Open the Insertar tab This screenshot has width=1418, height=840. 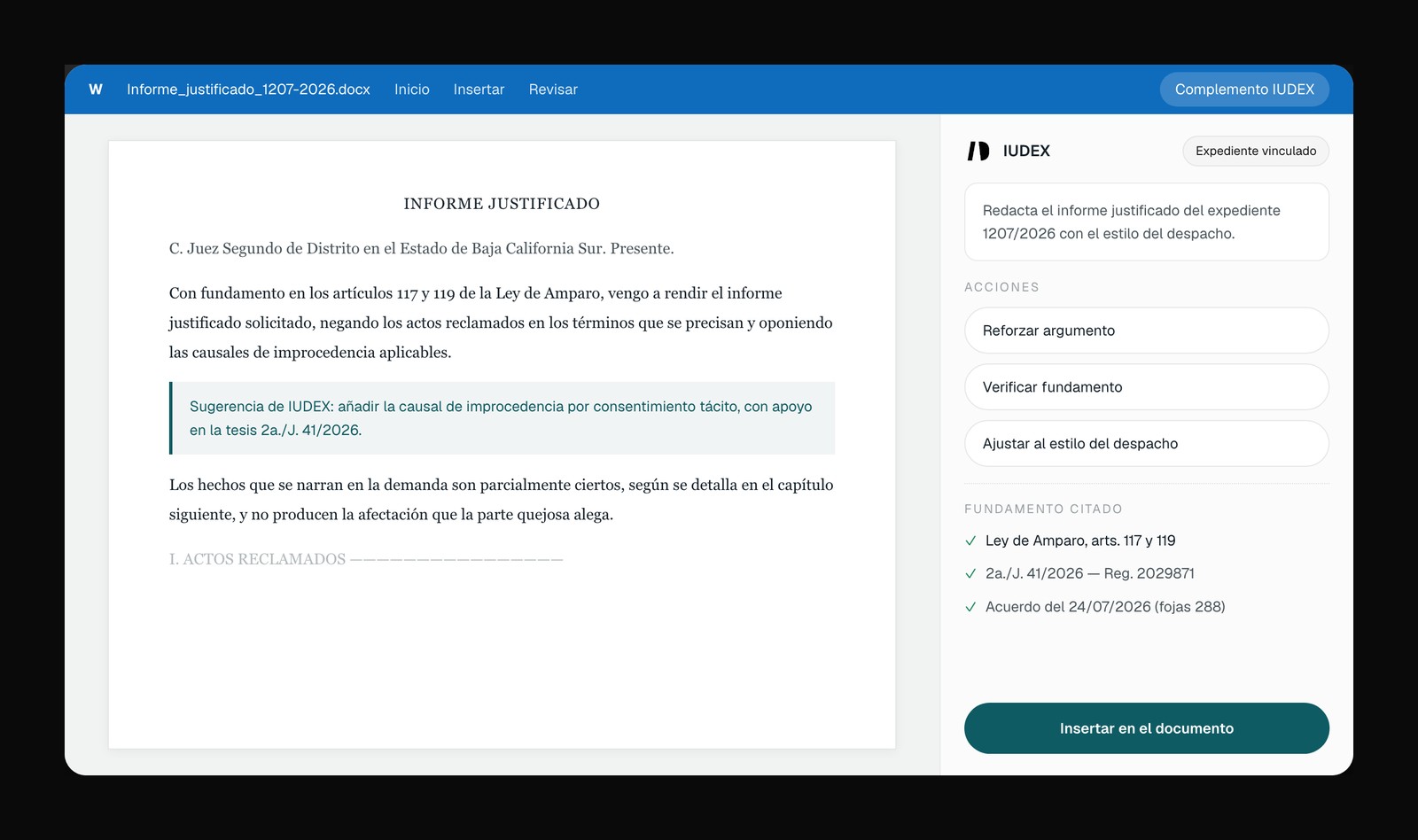click(479, 89)
